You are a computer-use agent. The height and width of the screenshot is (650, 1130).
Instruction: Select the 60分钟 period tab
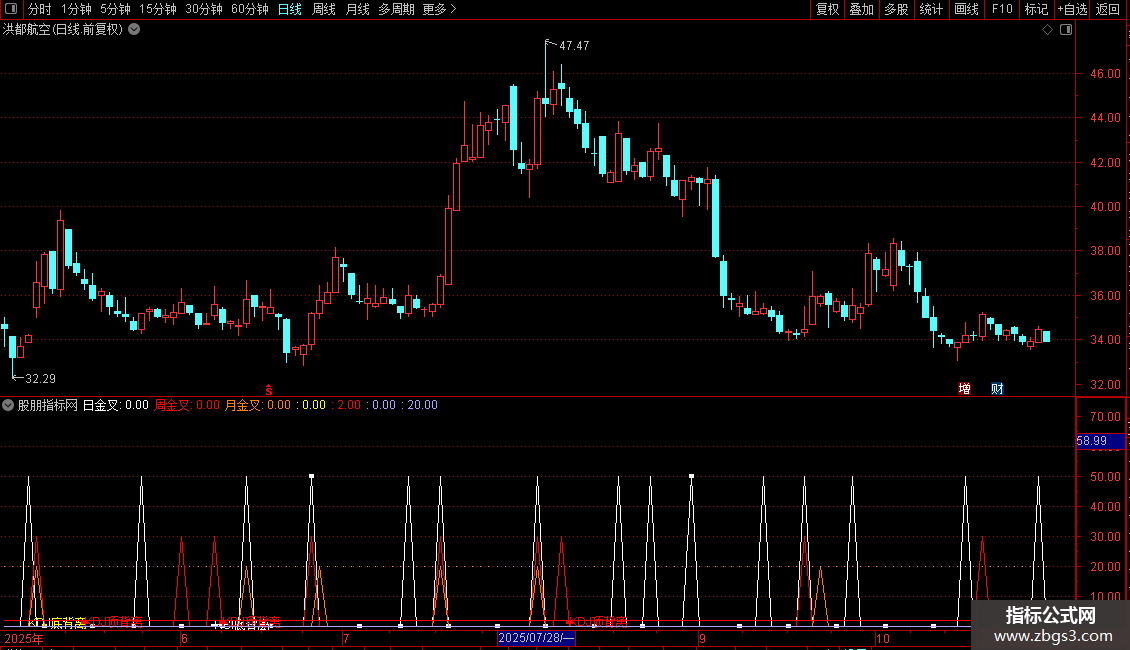(250, 9)
